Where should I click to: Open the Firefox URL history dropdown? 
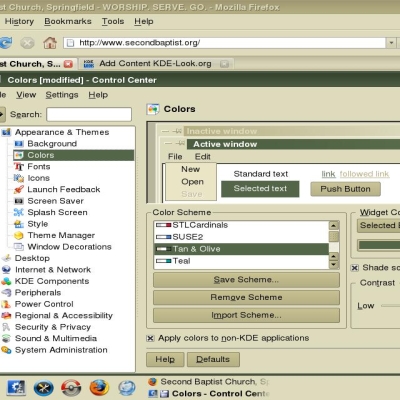tap(391, 43)
